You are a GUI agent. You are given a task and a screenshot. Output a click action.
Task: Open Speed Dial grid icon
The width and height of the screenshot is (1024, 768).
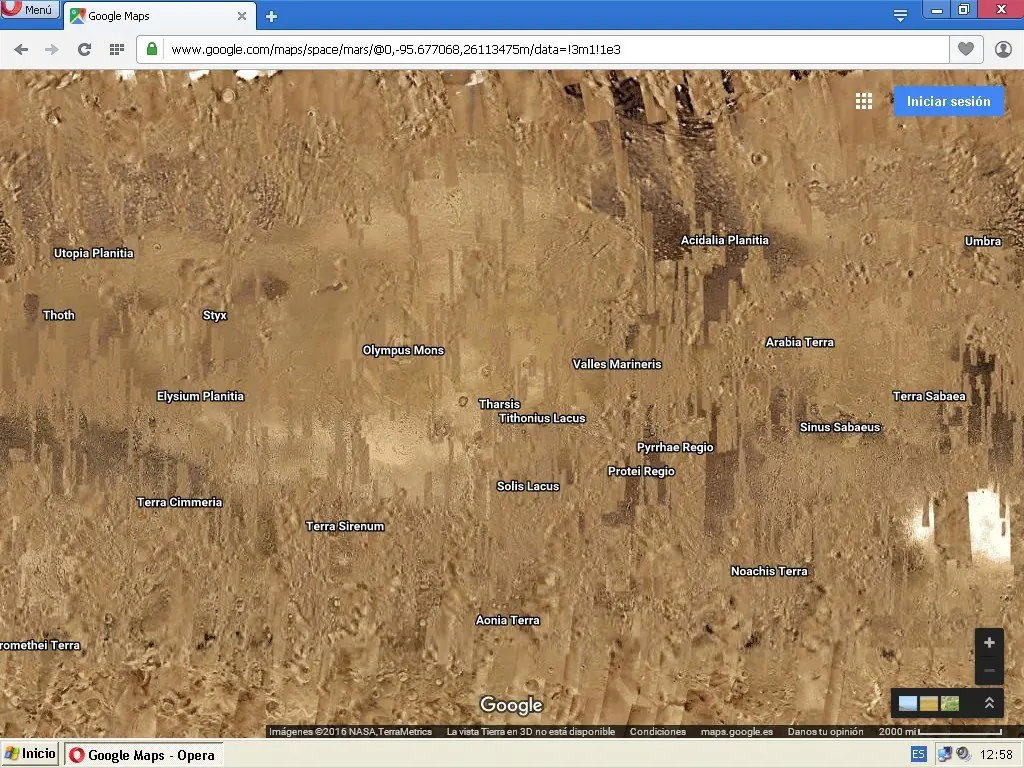pos(117,50)
